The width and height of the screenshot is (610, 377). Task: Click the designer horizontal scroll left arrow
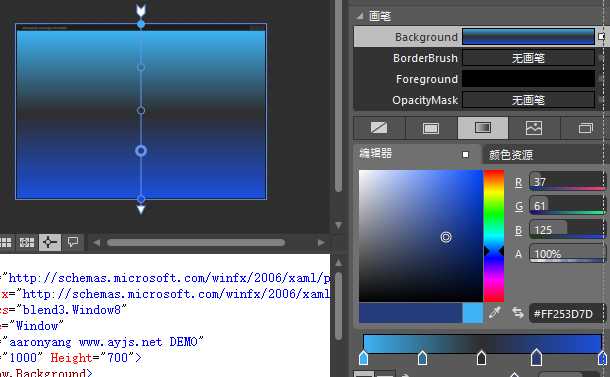click(x=96, y=243)
